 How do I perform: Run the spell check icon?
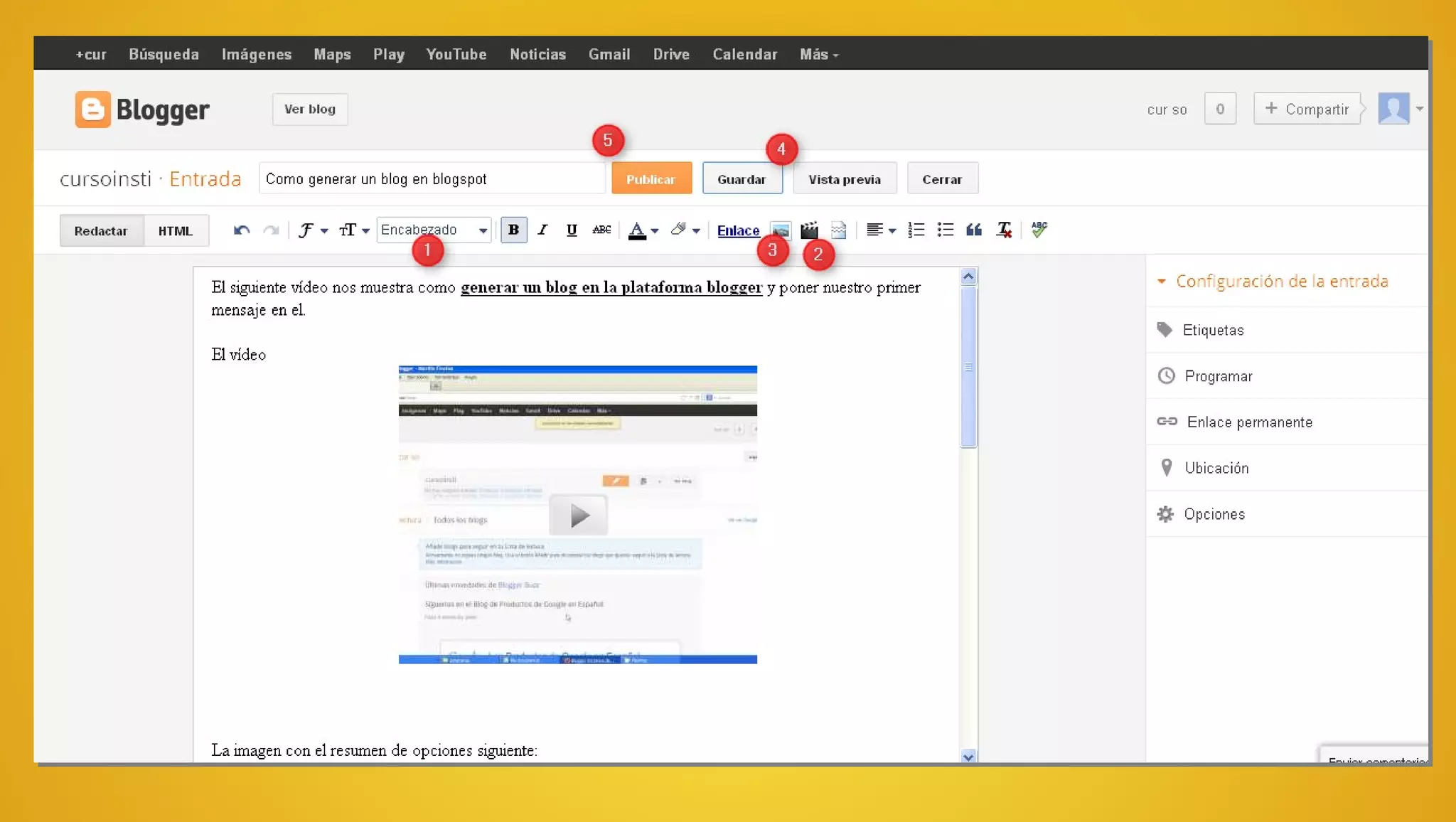[1039, 229]
